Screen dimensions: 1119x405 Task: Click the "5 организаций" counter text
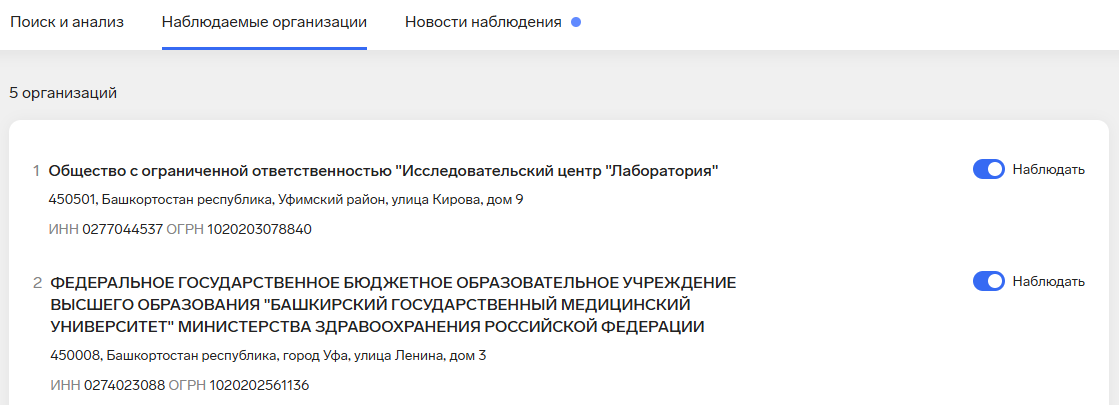pos(63,93)
